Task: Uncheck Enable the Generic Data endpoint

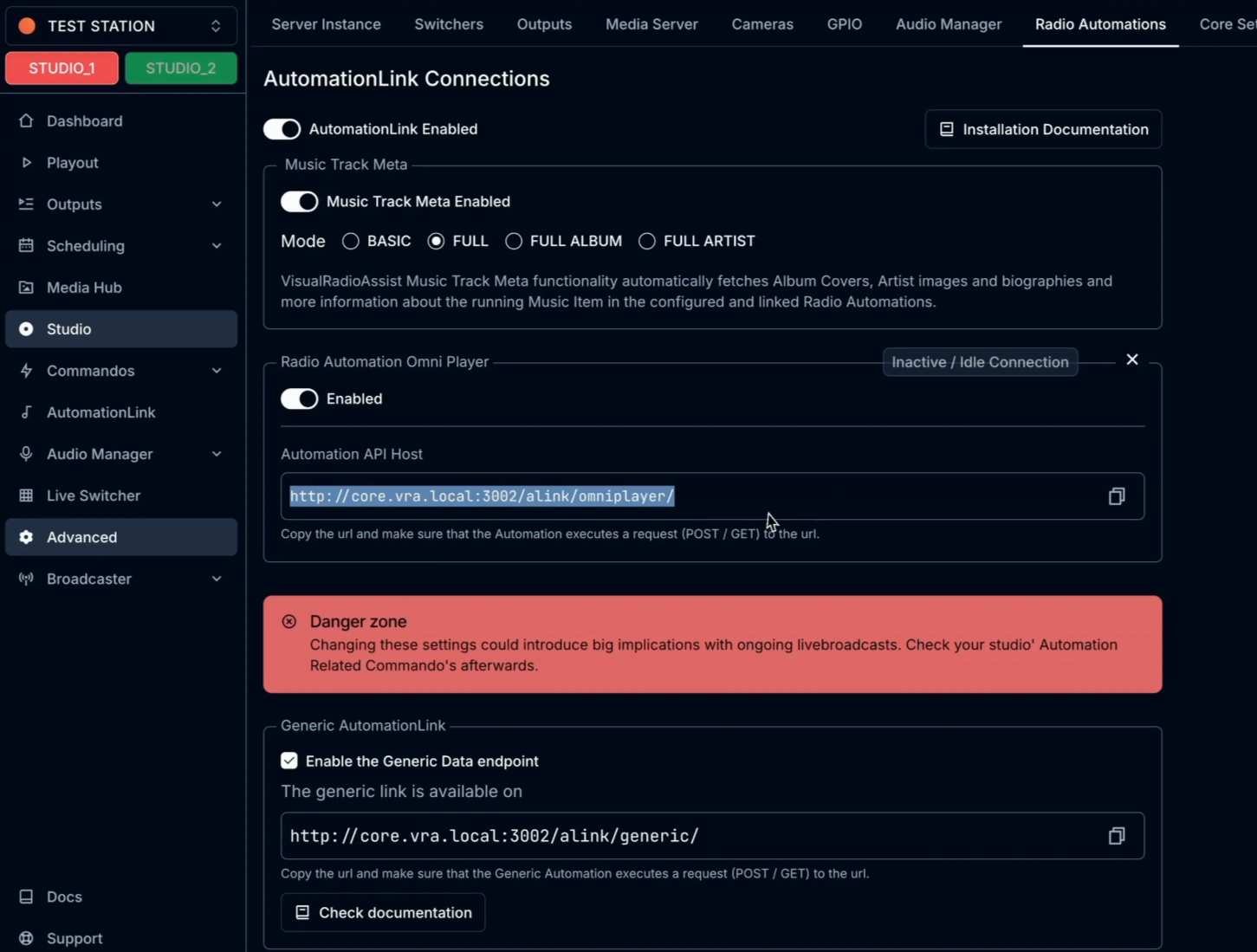Action: coord(289,761)
